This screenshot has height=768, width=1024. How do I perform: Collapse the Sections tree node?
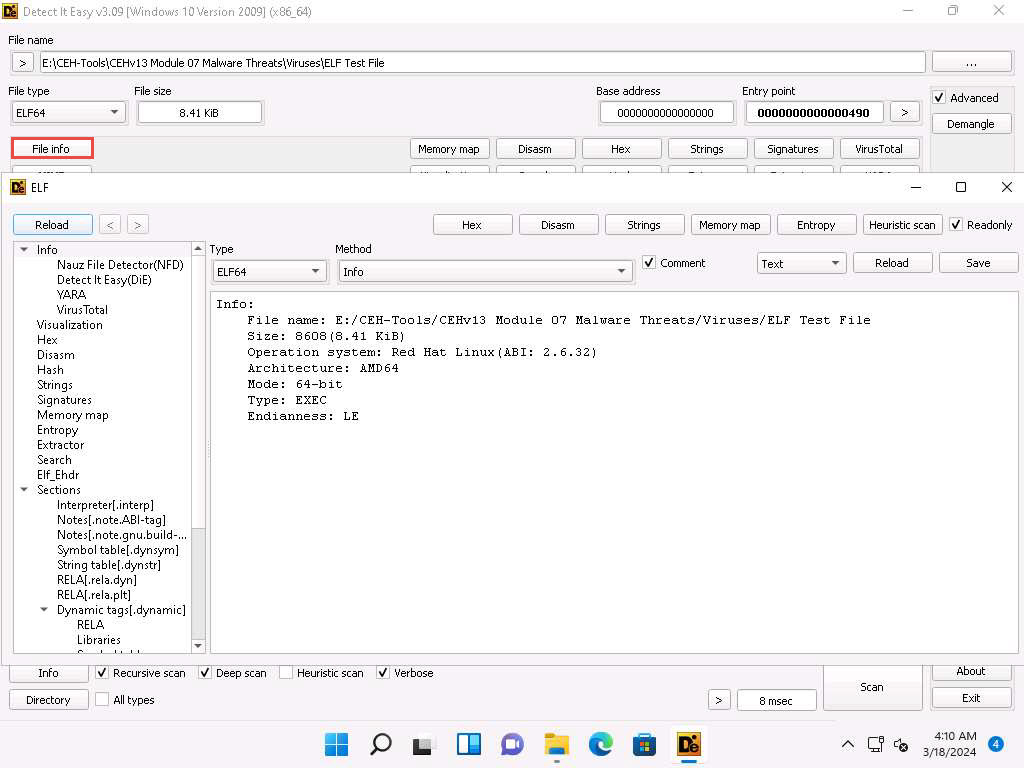pyautogui.click(x=24, y=490)
